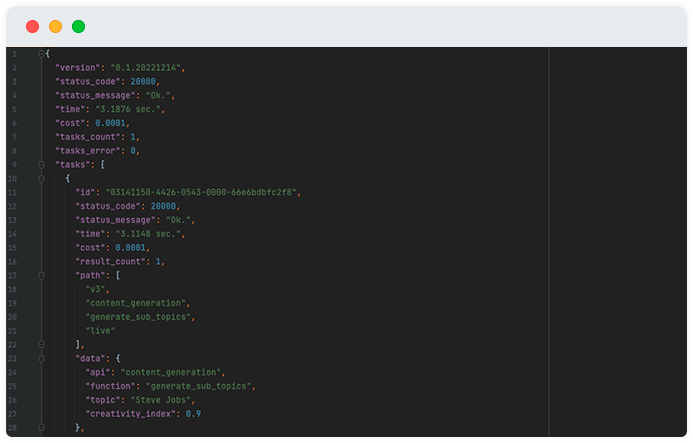Click the "data" key

tap(90, 359)
